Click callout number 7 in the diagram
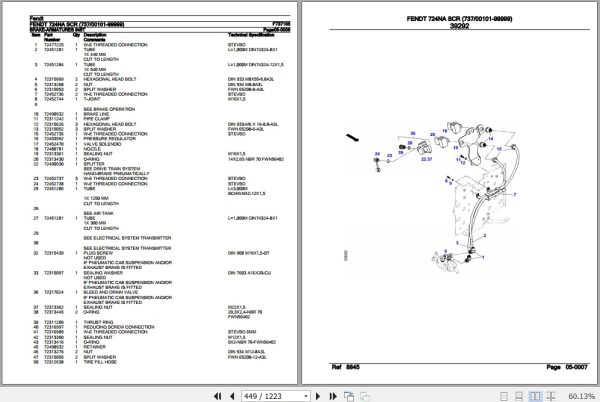 tap(515, 195)
